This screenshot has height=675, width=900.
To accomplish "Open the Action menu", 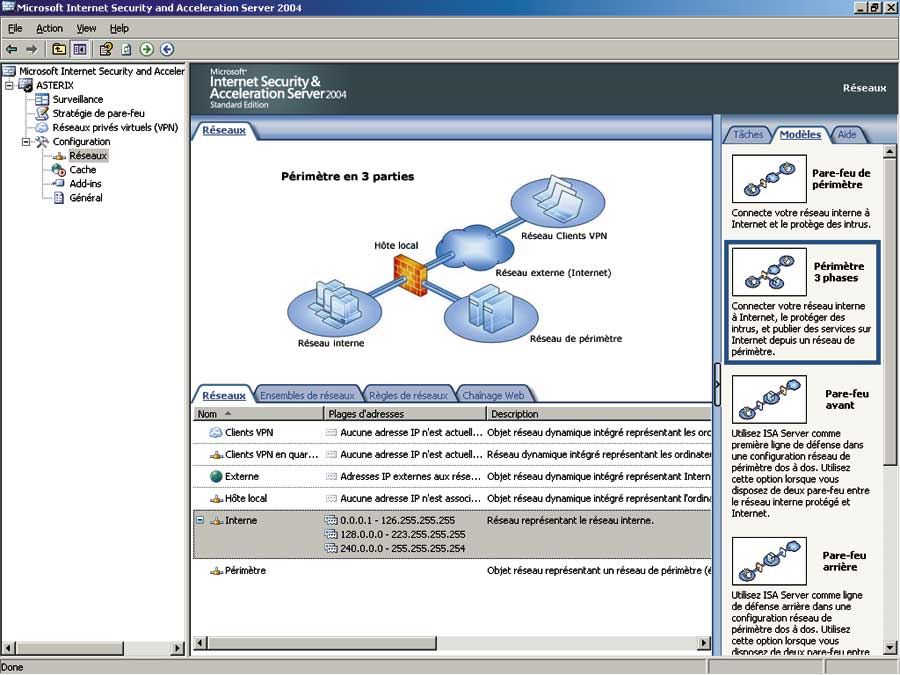I will click(x=49, y=28).
